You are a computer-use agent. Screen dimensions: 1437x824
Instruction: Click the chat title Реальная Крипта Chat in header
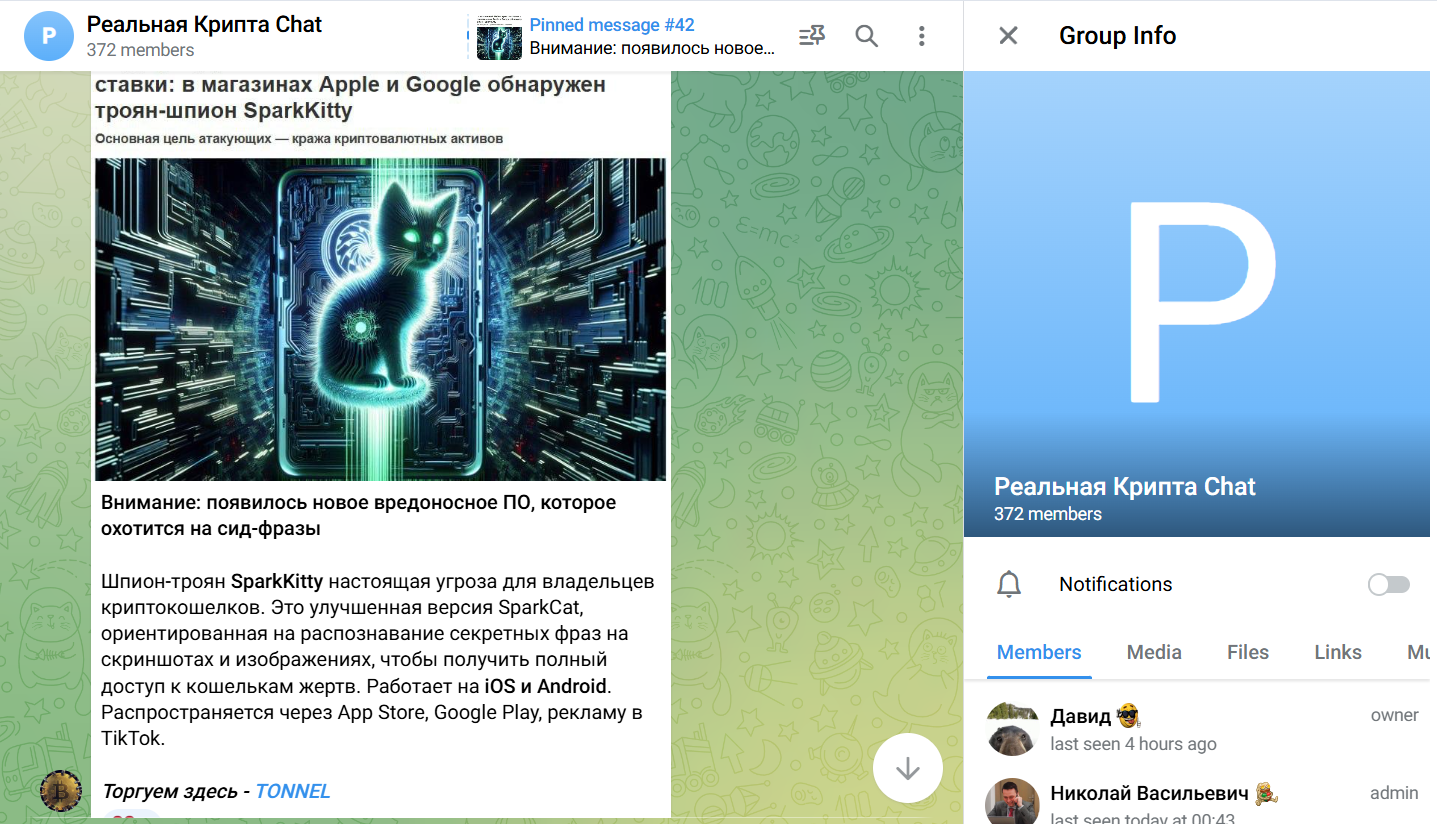(204, 24)
